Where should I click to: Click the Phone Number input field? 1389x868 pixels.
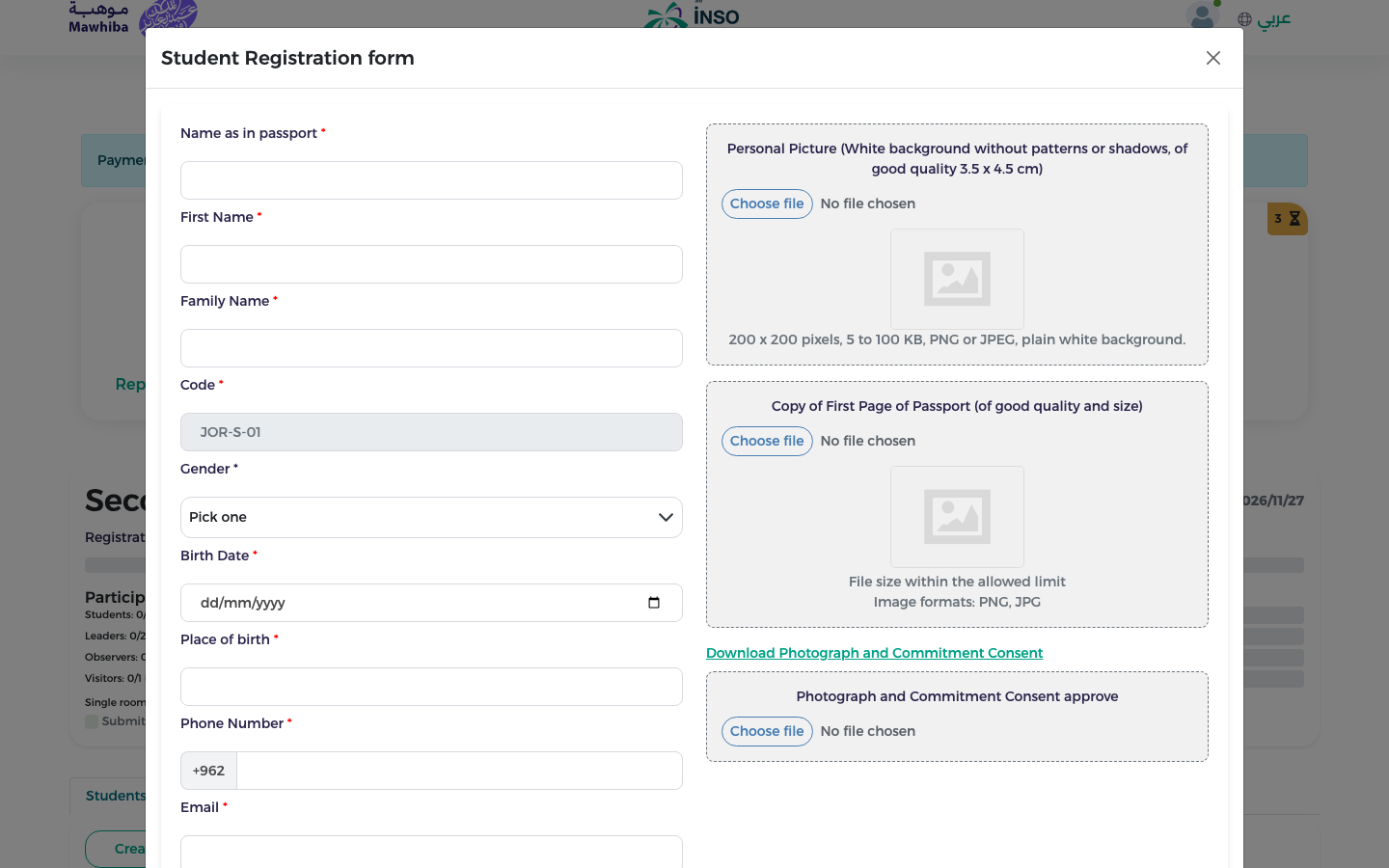[459, 771]
